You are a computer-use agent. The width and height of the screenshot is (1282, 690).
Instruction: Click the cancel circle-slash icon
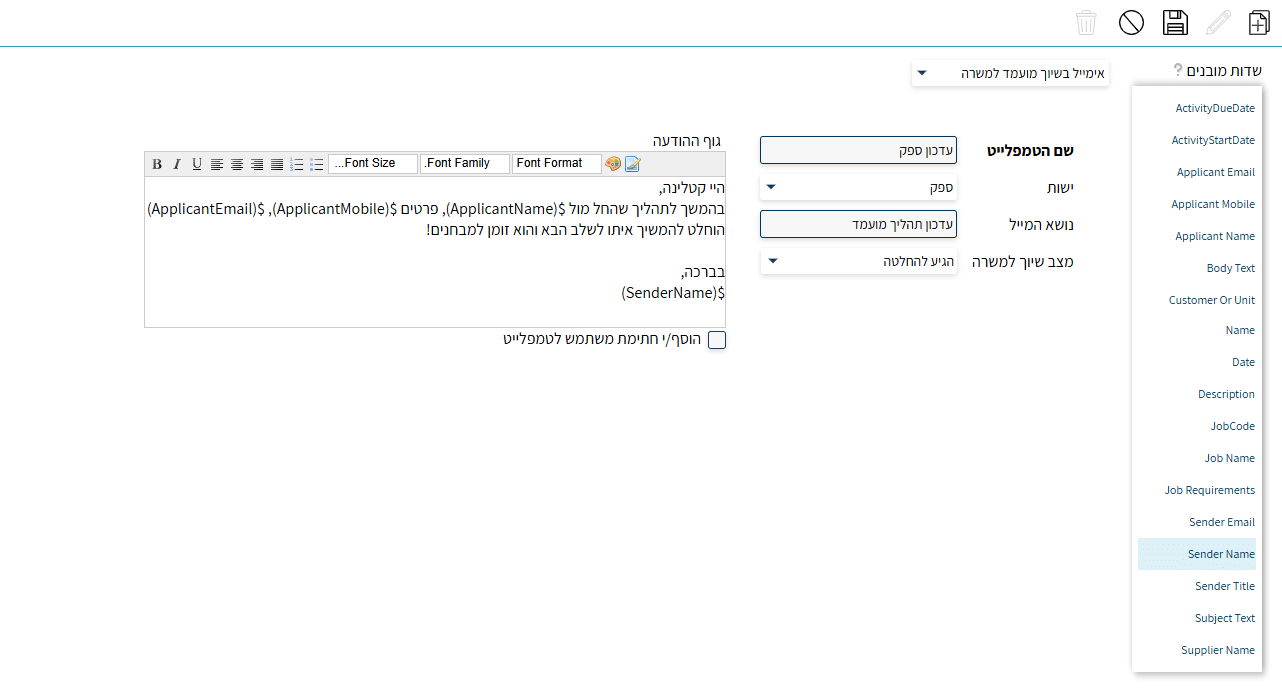tap(1131, 23)
